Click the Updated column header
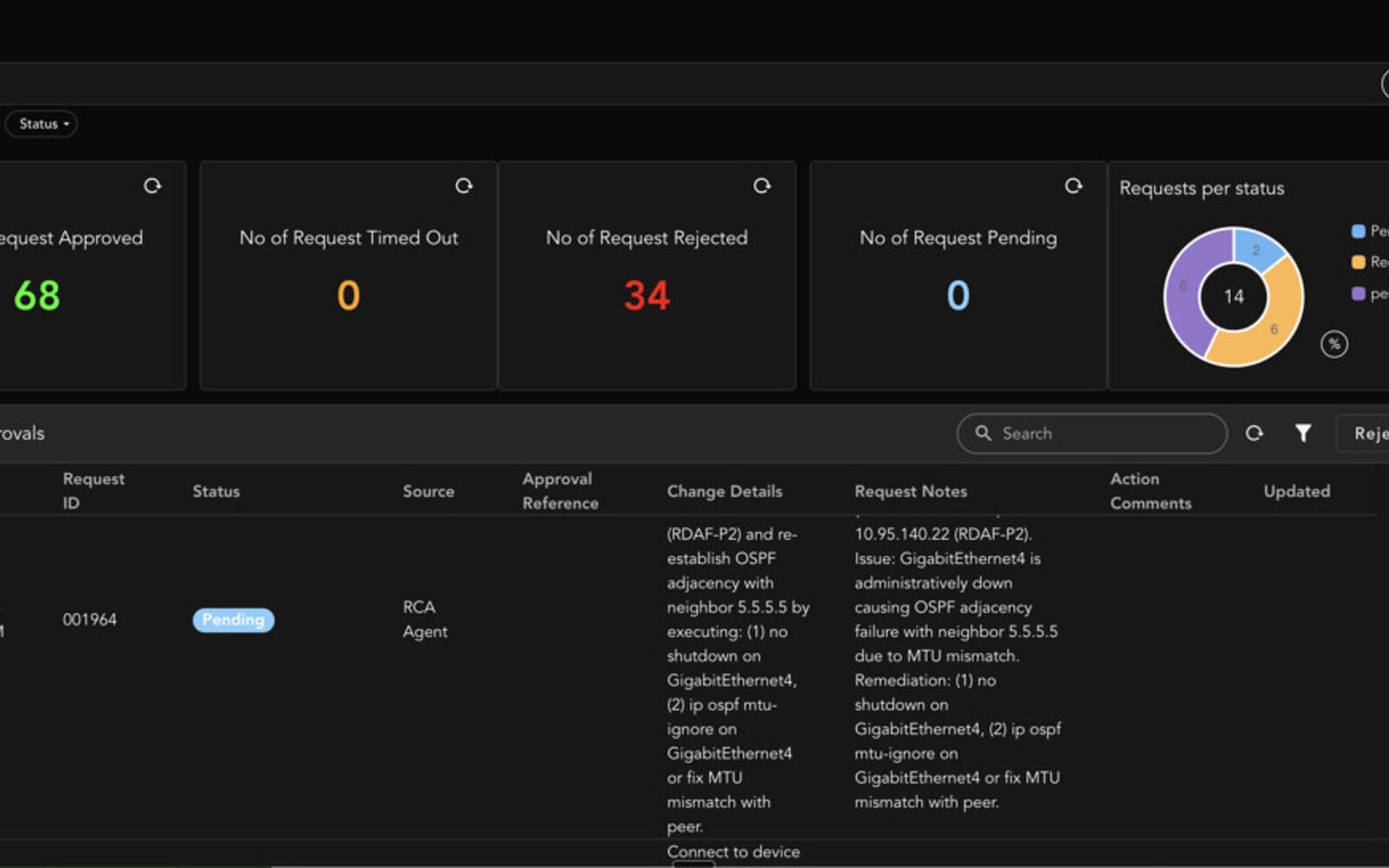 pyautogui.click(x=1297, y=491)
